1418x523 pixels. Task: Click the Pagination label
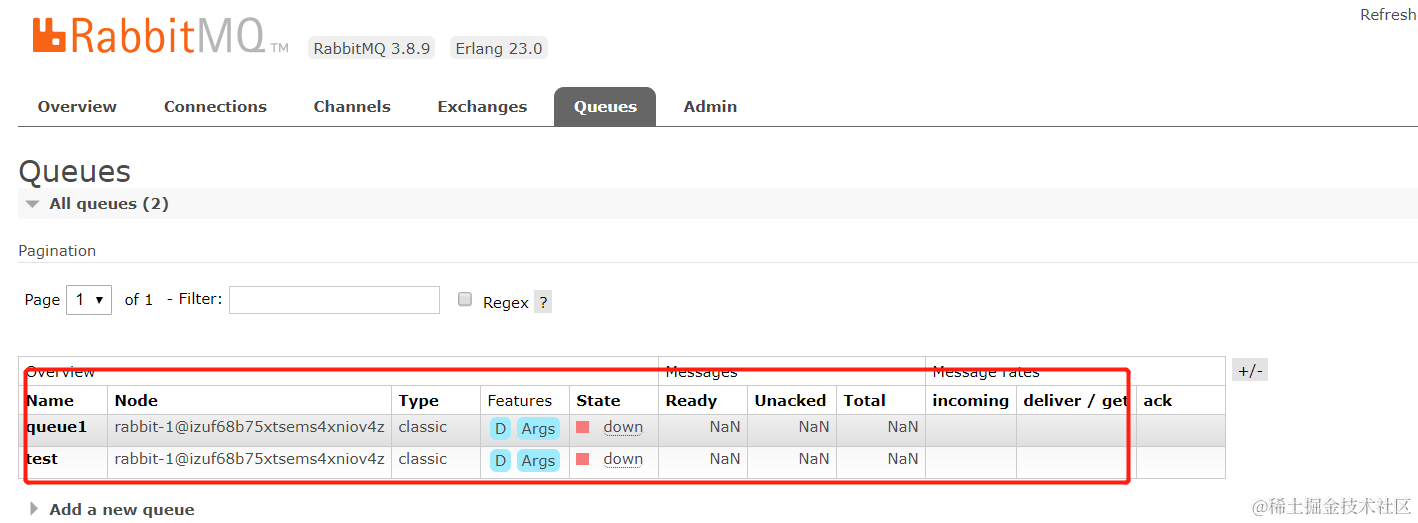(x=57, y=251)
